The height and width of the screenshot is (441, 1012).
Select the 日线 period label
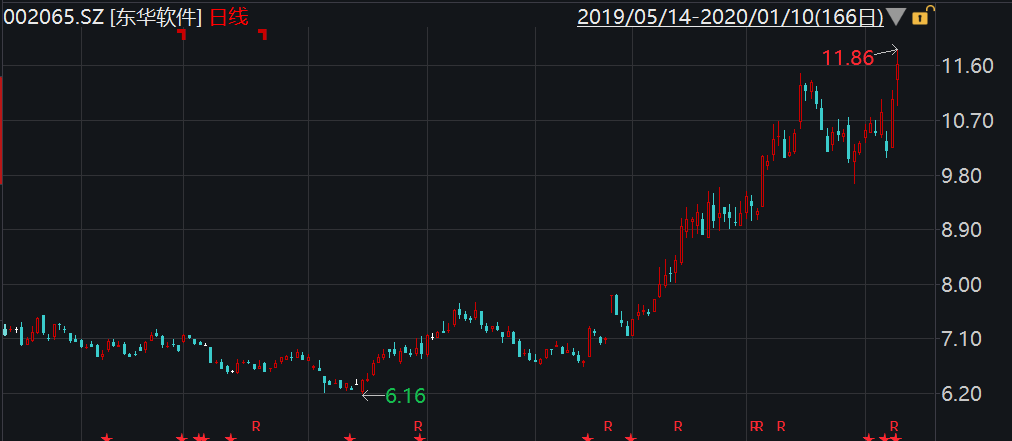[228, 17]
